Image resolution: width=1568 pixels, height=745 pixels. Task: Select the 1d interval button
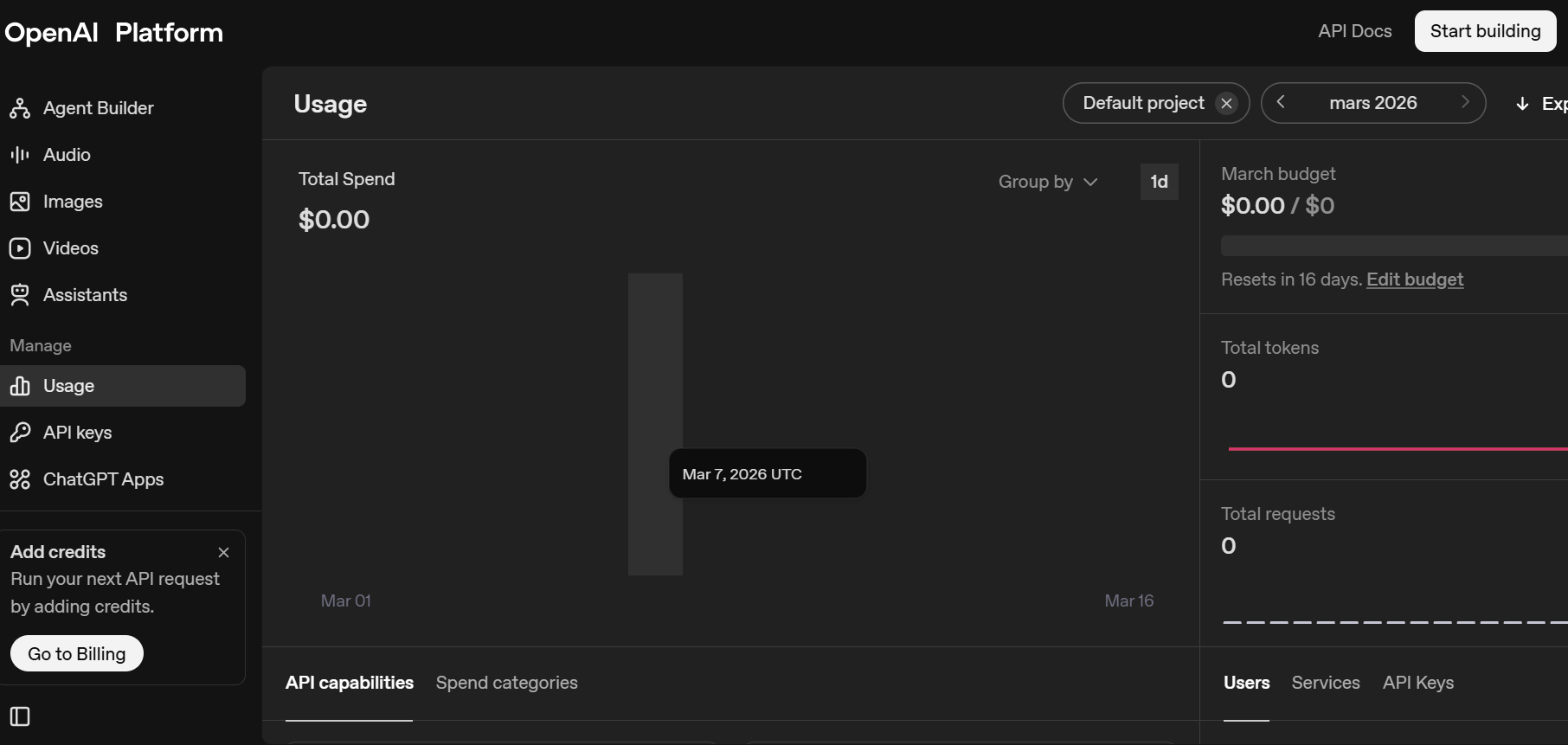click(1160, 182)
